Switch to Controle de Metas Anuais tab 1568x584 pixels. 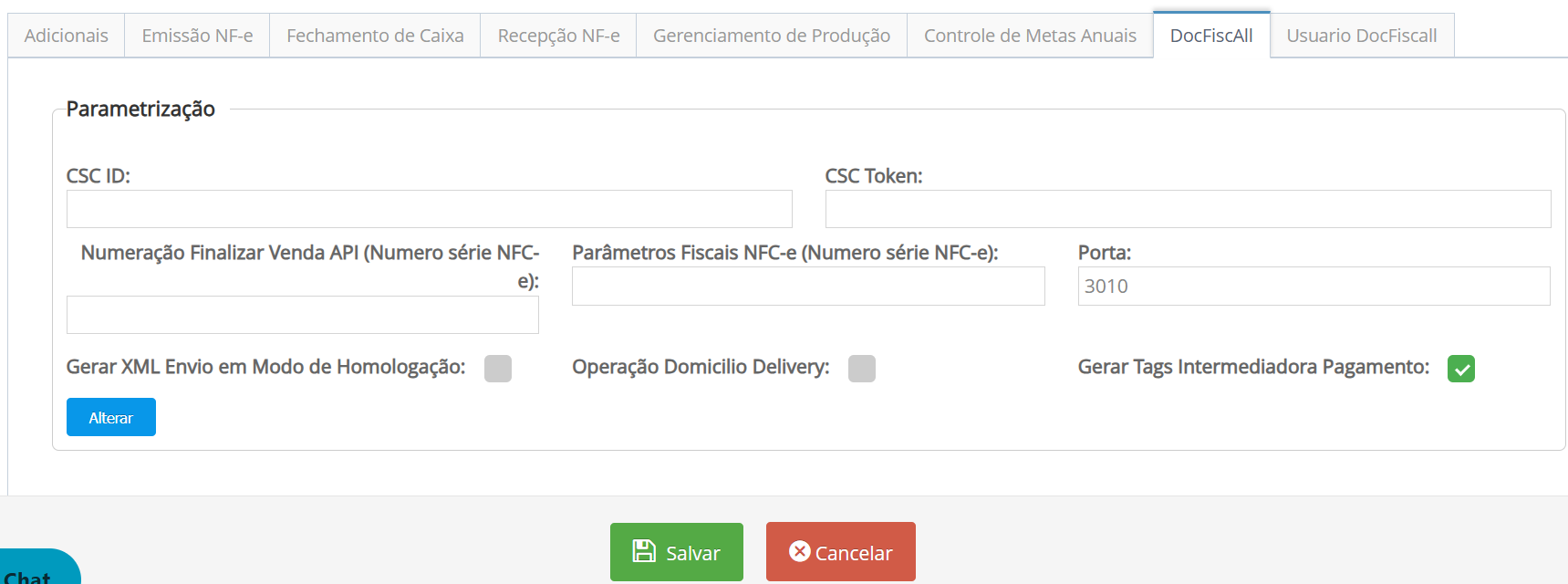[x=1030, y=36]
